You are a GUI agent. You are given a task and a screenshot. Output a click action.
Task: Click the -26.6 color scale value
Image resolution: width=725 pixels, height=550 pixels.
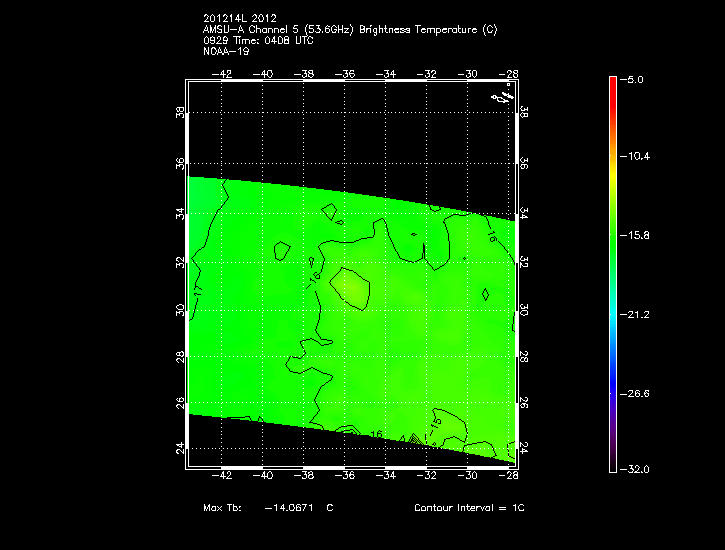point(636,392)
